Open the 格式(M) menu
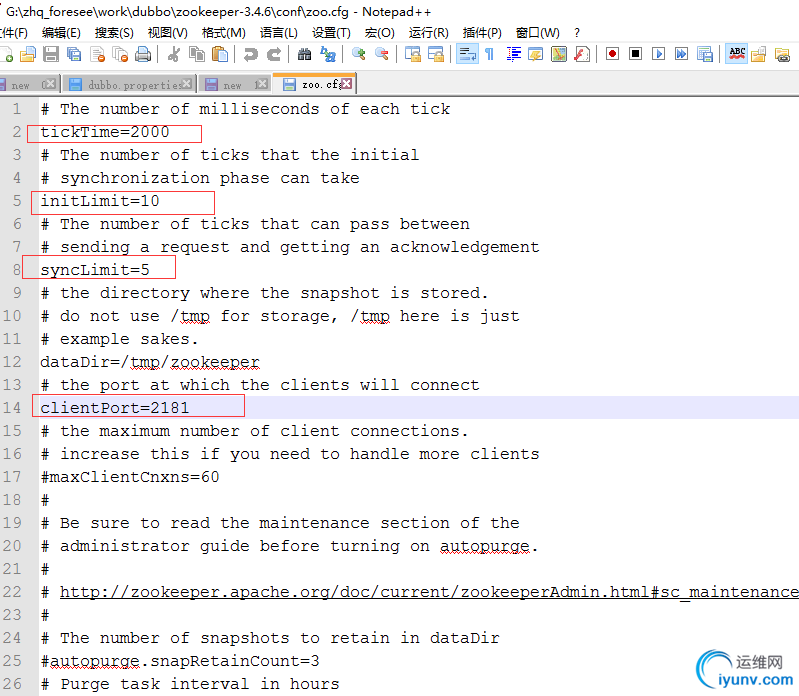The width and height of the screenshot is (799, 696). click(224, 33)
